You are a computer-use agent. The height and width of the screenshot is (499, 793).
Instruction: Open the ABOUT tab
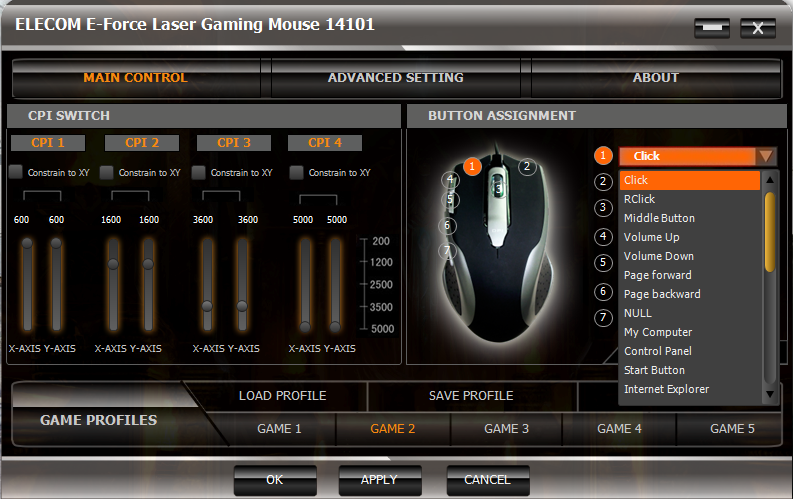(x=656, y=78)
